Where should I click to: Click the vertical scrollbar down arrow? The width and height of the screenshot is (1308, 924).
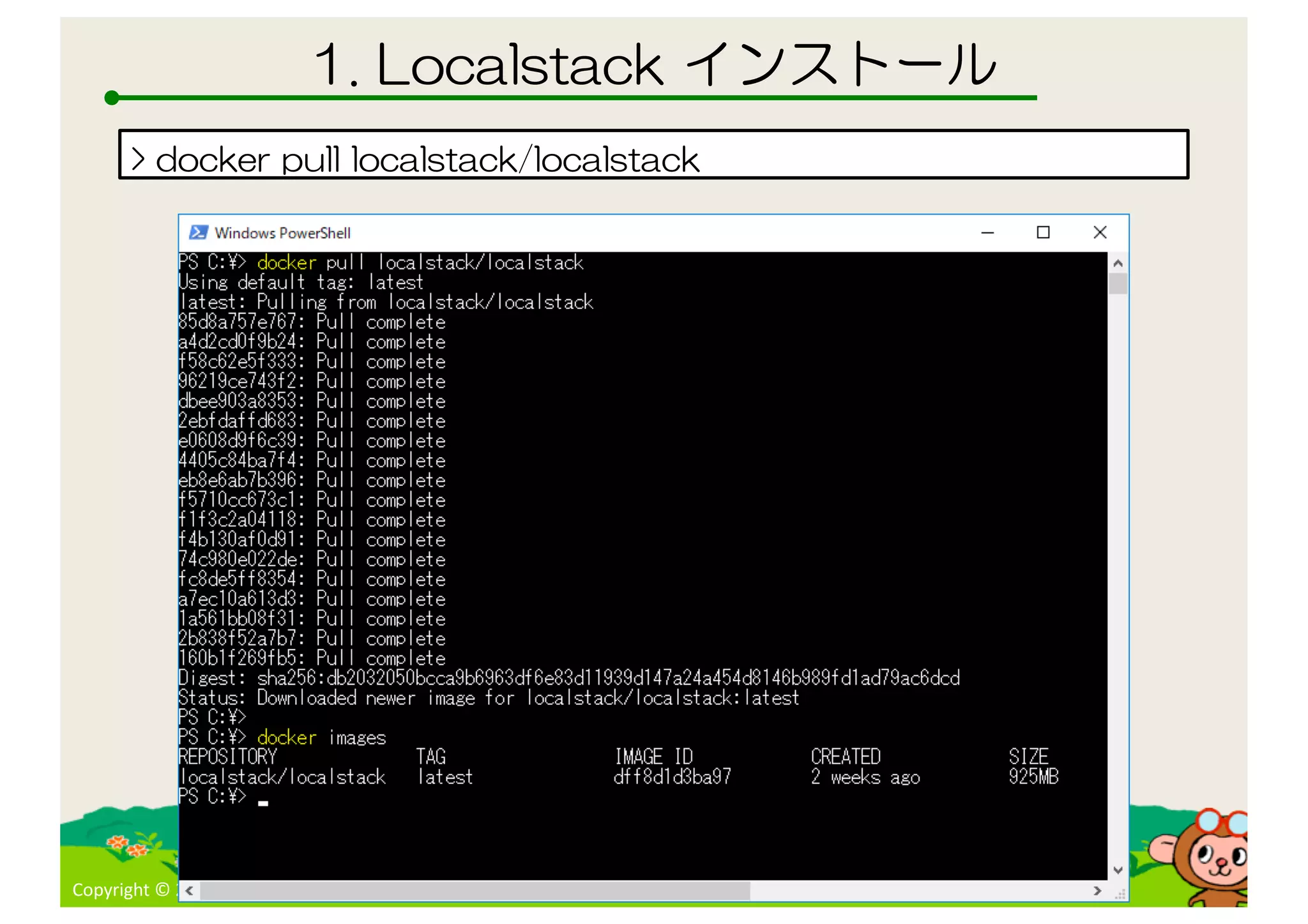[1118, 870]
